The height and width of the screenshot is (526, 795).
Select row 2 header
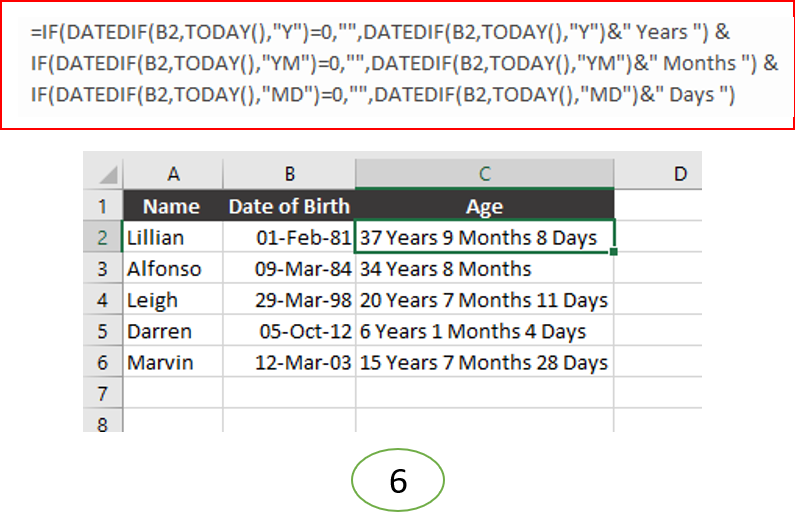[103, 237]
